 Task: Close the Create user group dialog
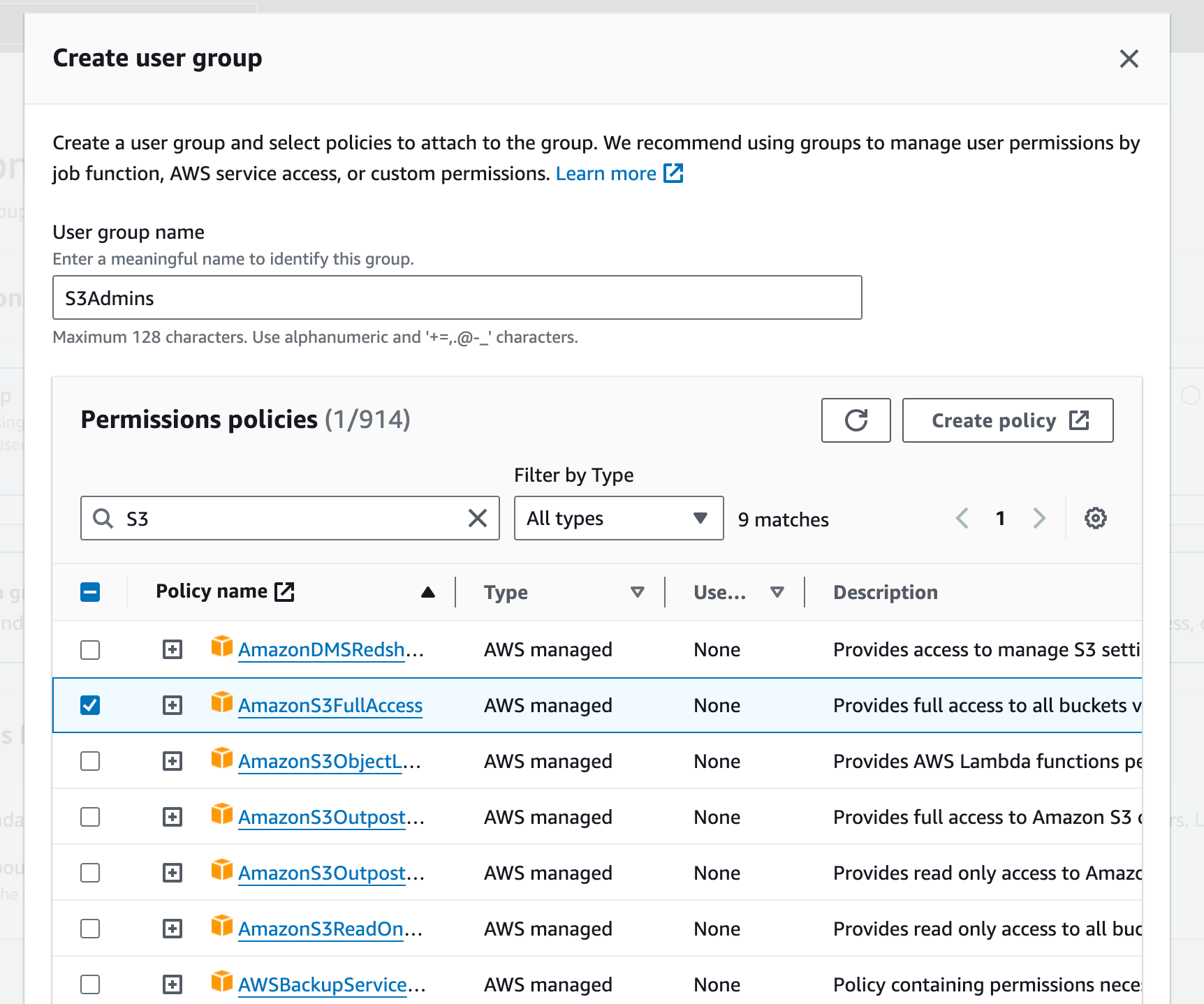pyautogui.click(x=1129, y=59)
